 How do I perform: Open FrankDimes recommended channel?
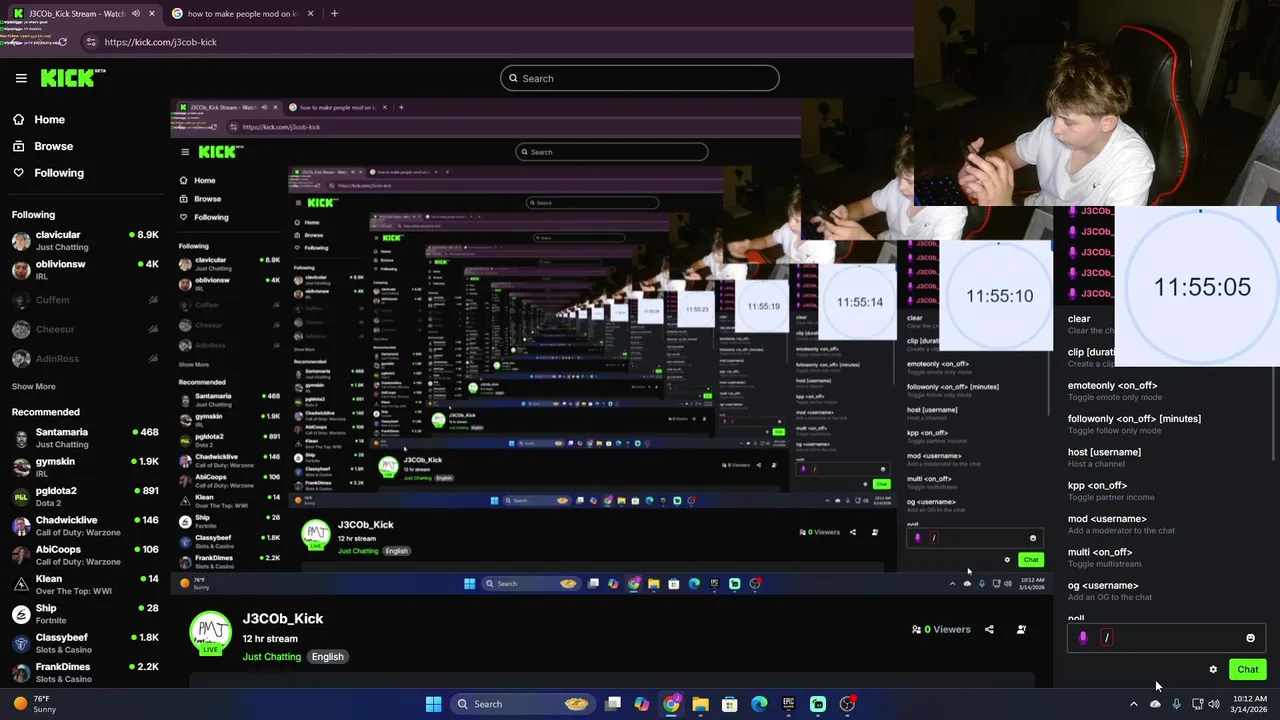[x=84, y=672]
